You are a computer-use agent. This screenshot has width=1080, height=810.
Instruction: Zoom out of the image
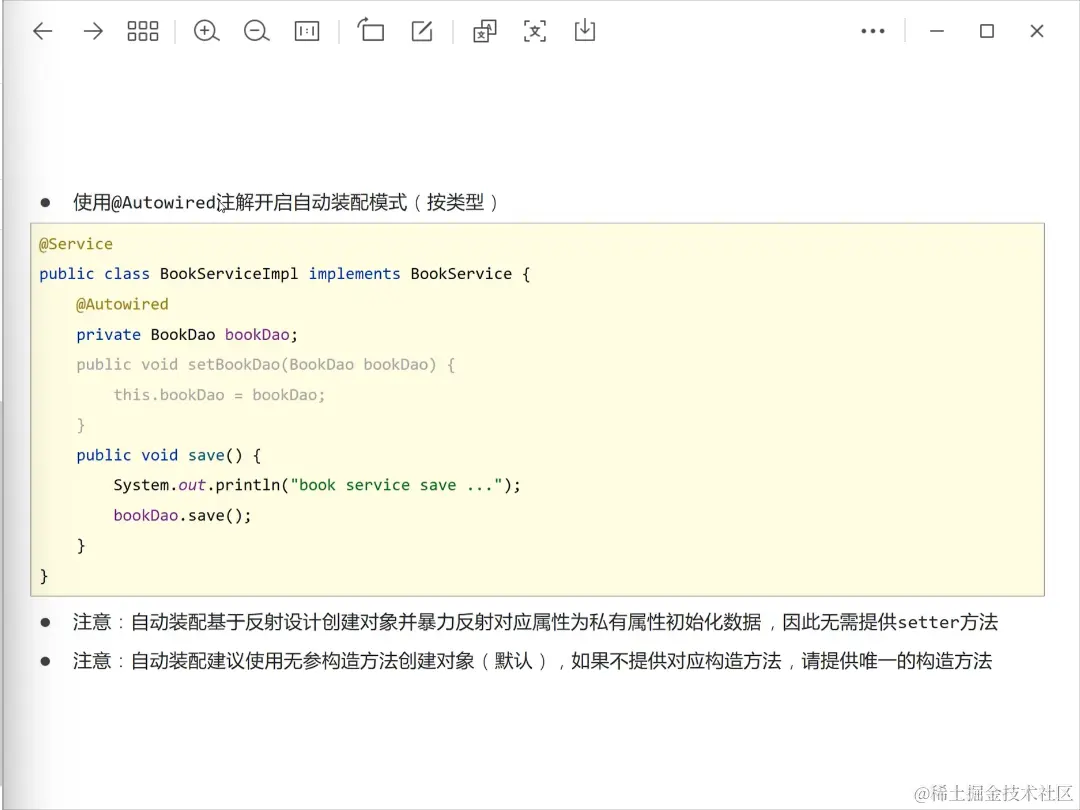pyautogui.click(x=256, y=31)
